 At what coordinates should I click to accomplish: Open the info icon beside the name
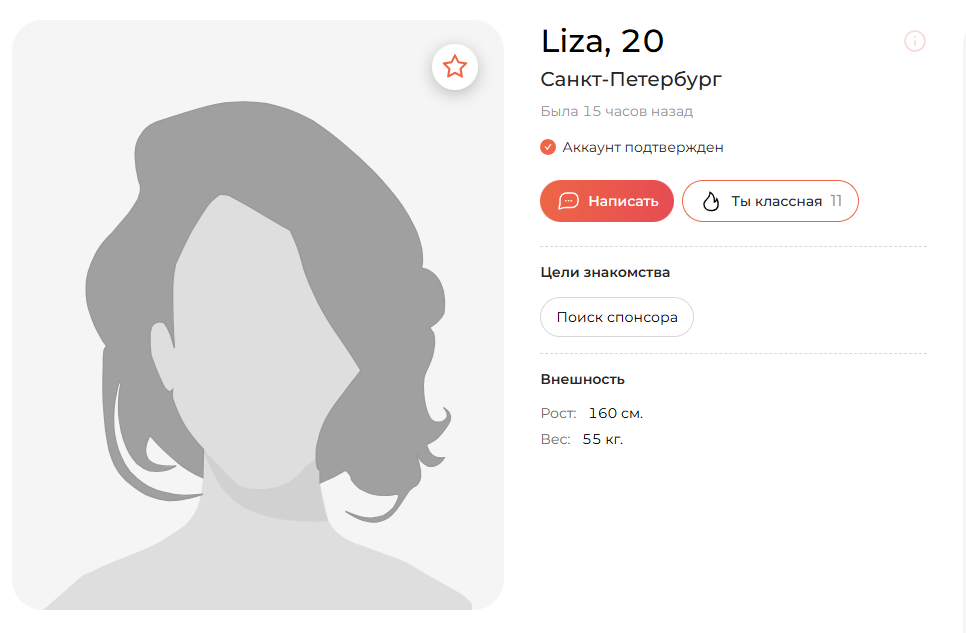tap(915, 41)
